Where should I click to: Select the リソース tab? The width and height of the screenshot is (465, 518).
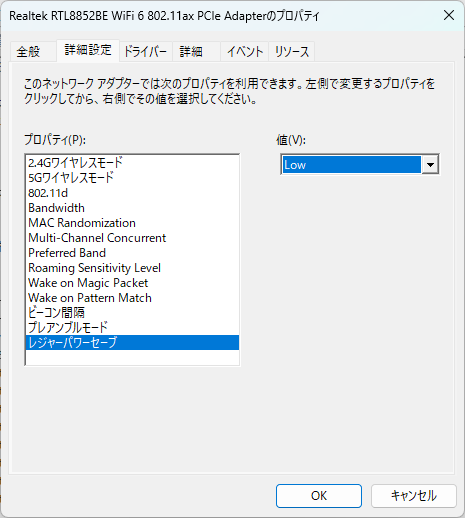(292, 52)
